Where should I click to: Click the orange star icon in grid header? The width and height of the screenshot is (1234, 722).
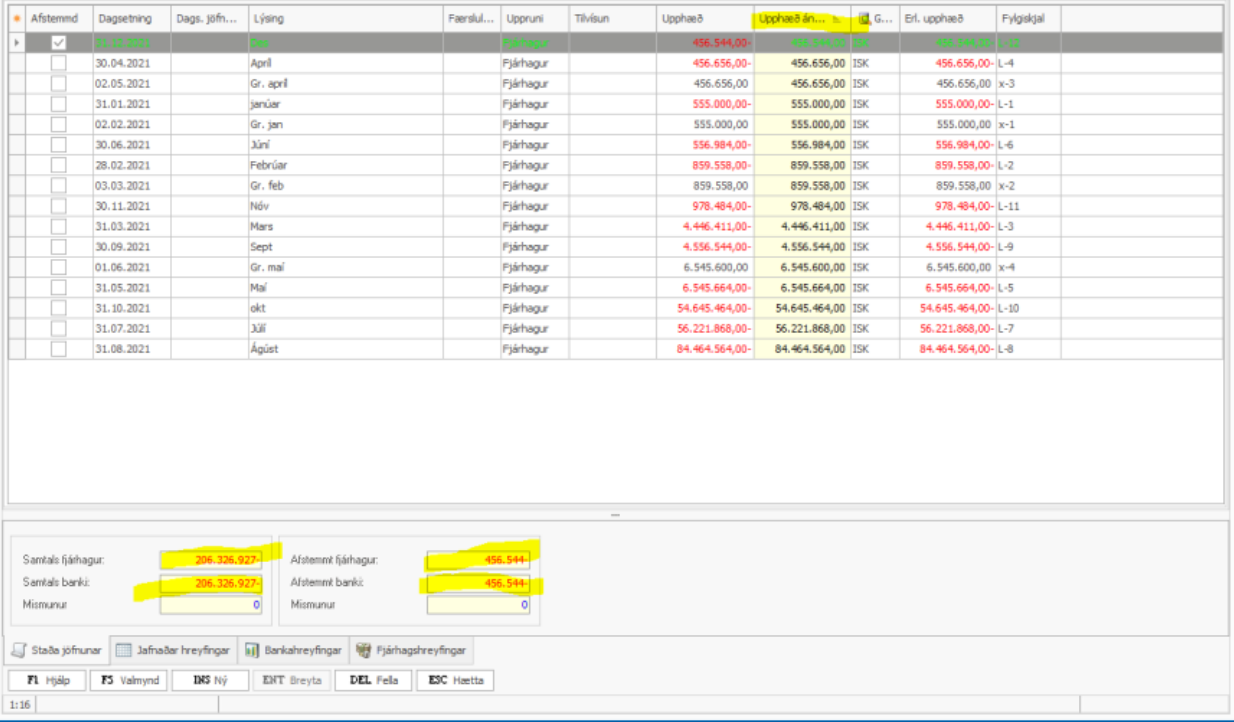click(16, 19)
